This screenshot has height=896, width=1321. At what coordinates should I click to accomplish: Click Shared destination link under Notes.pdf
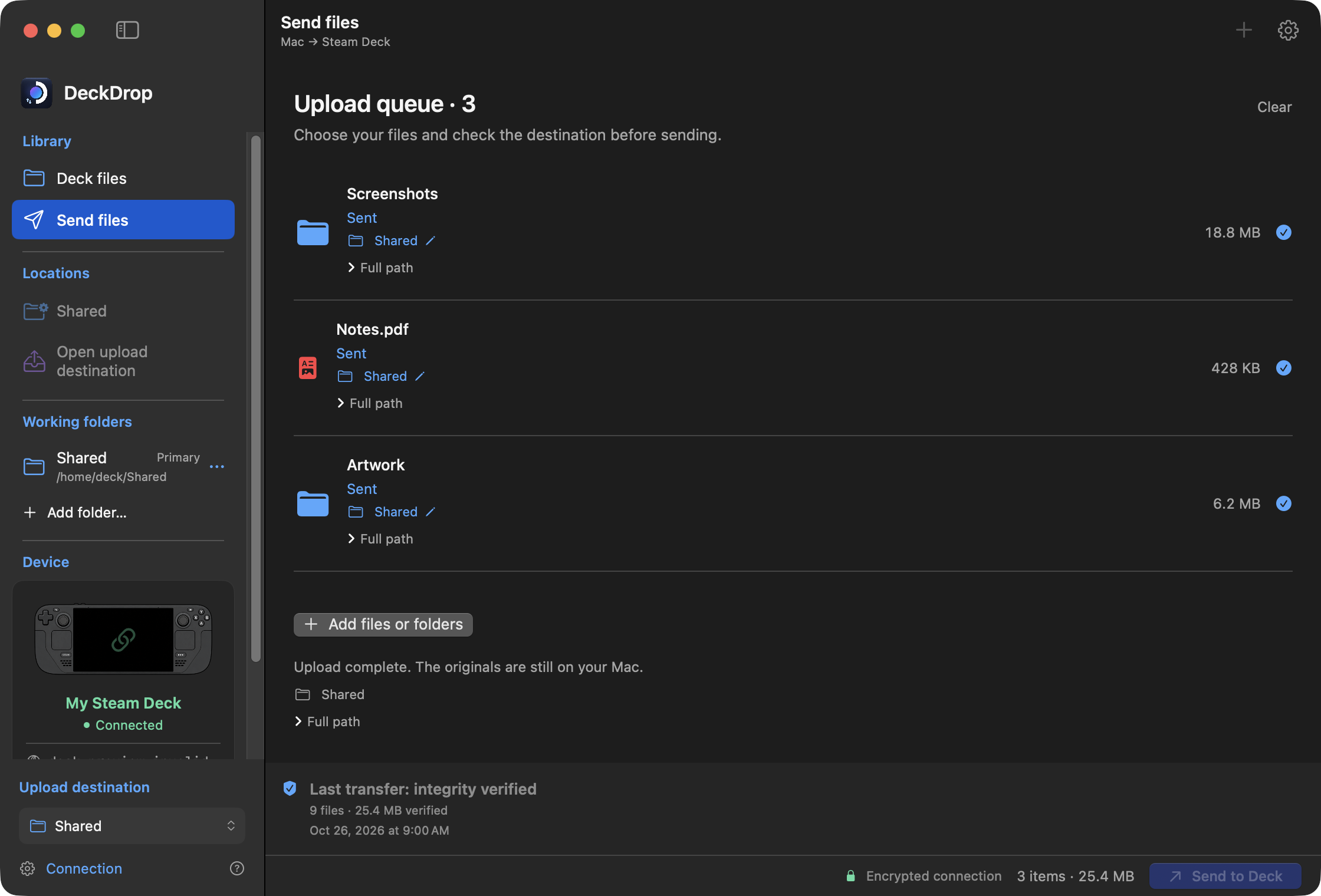(x=385, y=376)
